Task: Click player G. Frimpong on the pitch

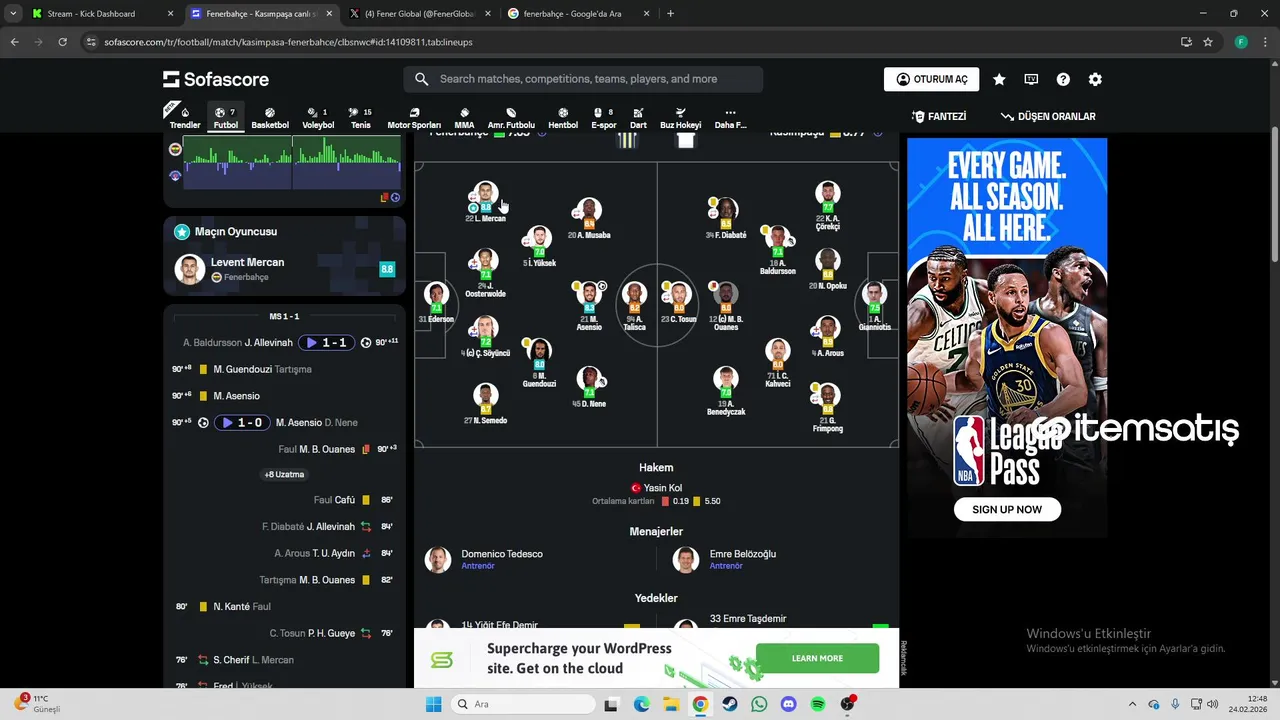Action: tap(827, 406)
